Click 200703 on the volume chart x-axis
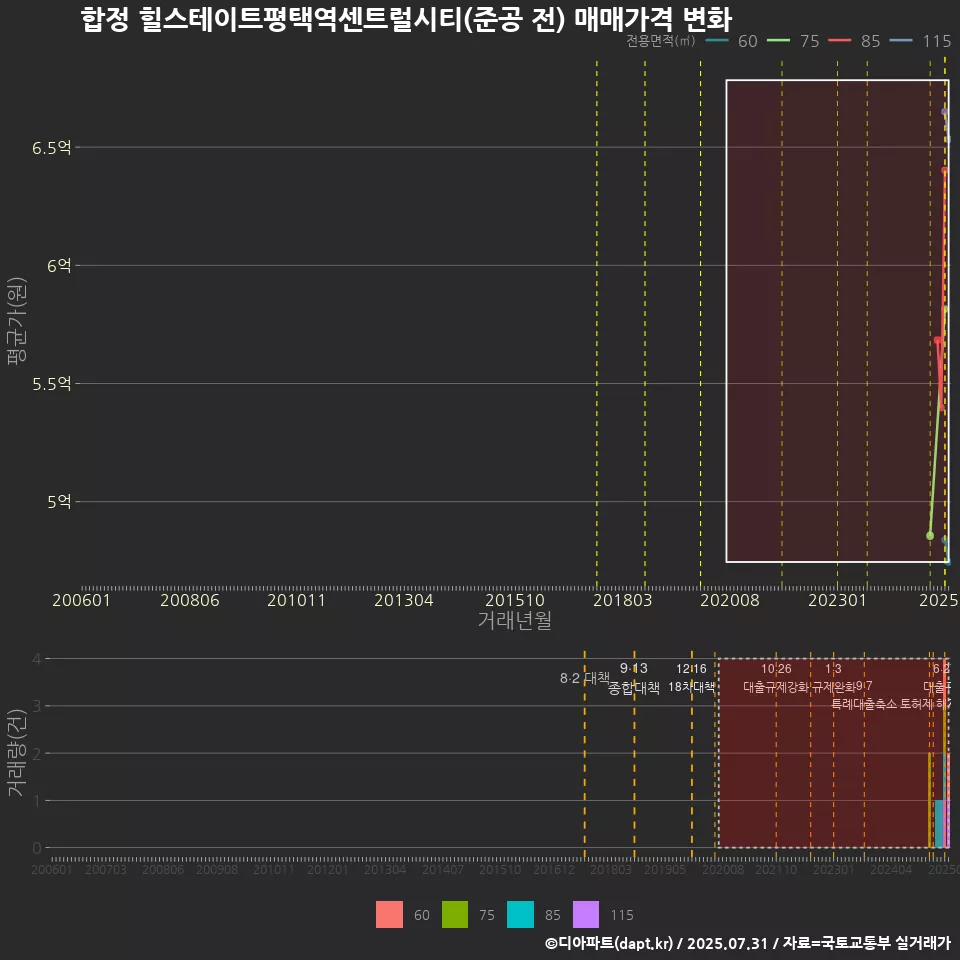 pyautogui.click(x=106, y=869)
